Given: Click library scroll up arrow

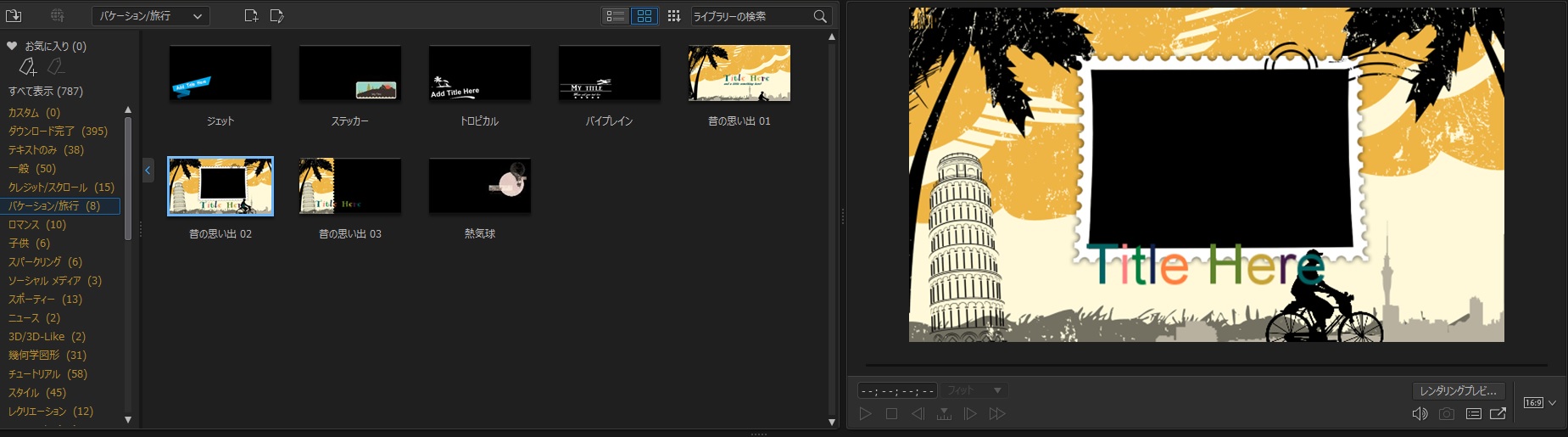Looking at the screenshot, I should (x=832, y=36).
